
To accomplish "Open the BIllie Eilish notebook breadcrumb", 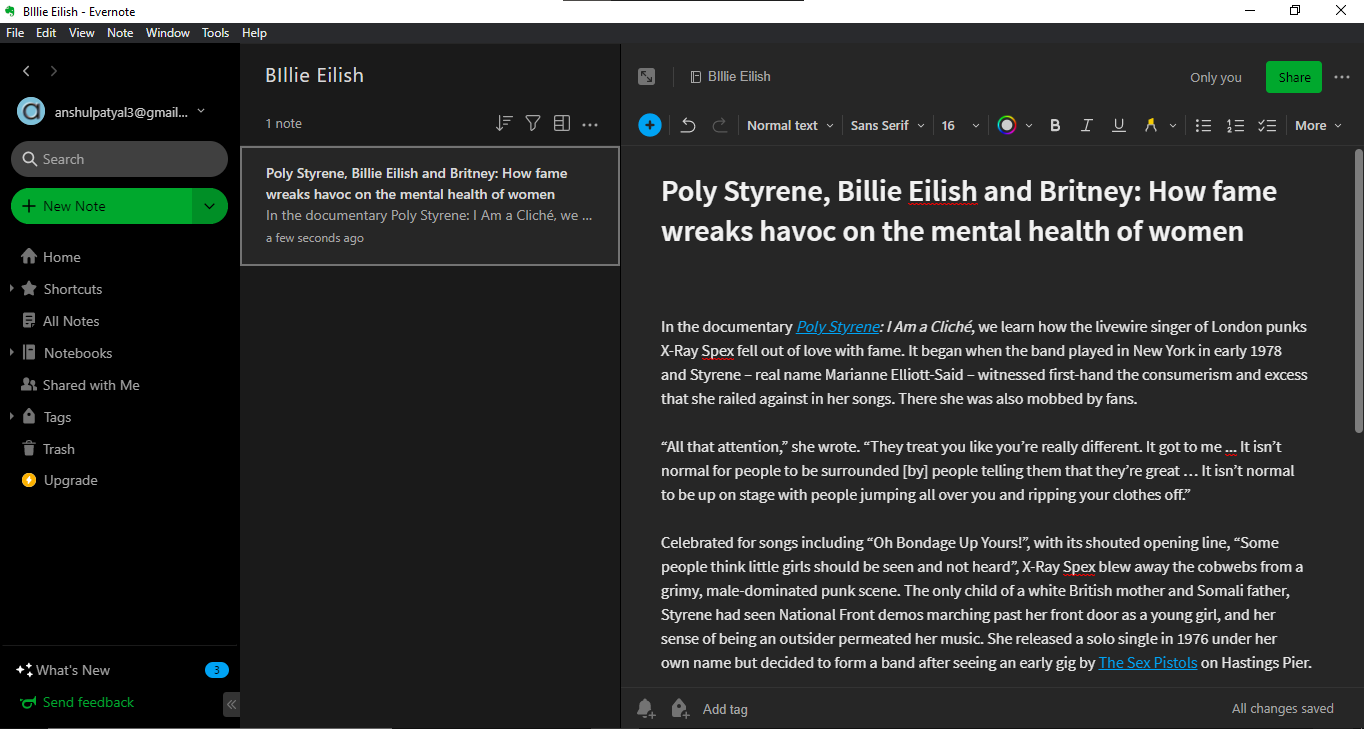I will (x=730, y=76).
